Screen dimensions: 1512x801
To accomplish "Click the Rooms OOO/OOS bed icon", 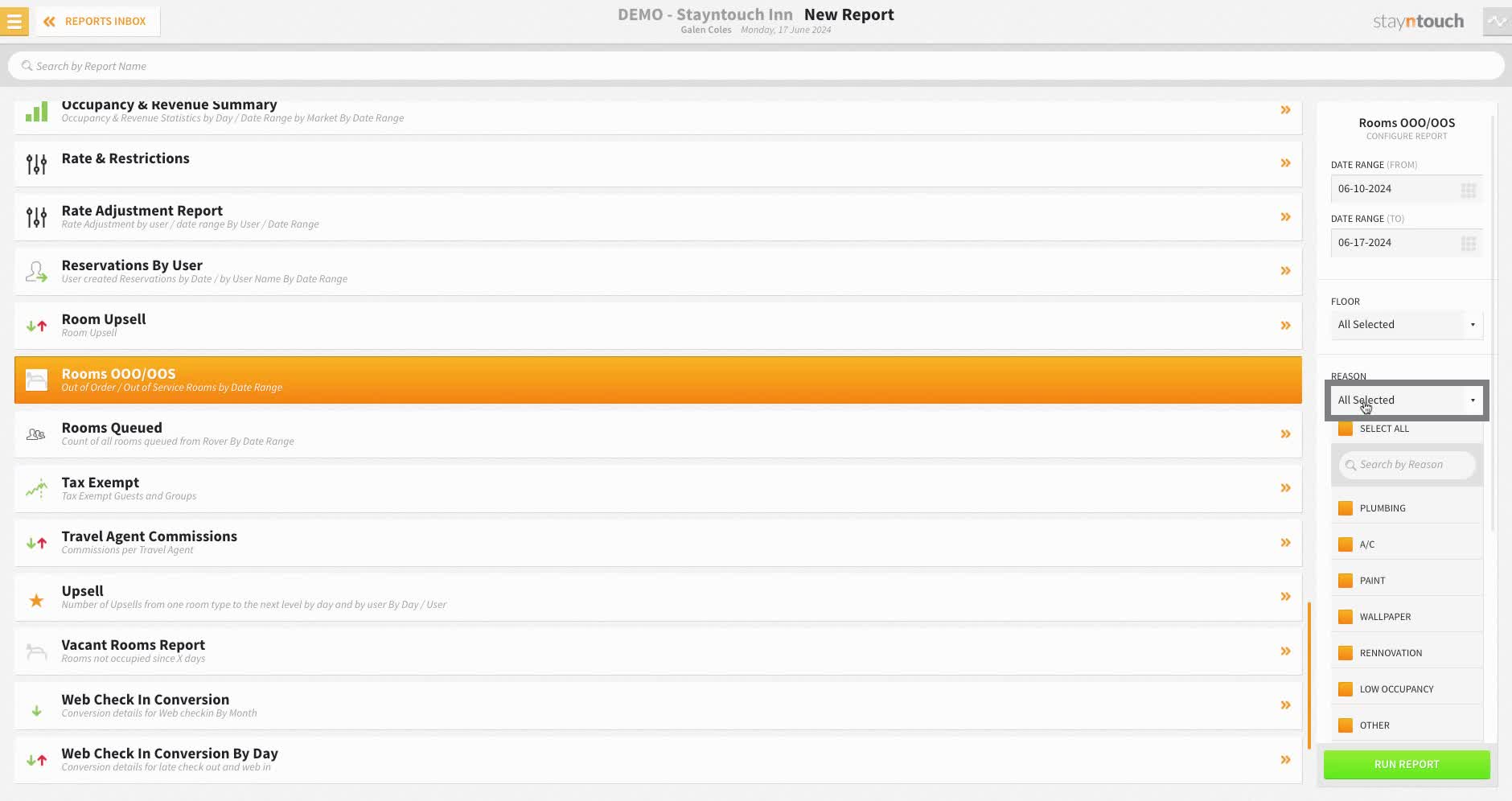I will tap(36, 380).
